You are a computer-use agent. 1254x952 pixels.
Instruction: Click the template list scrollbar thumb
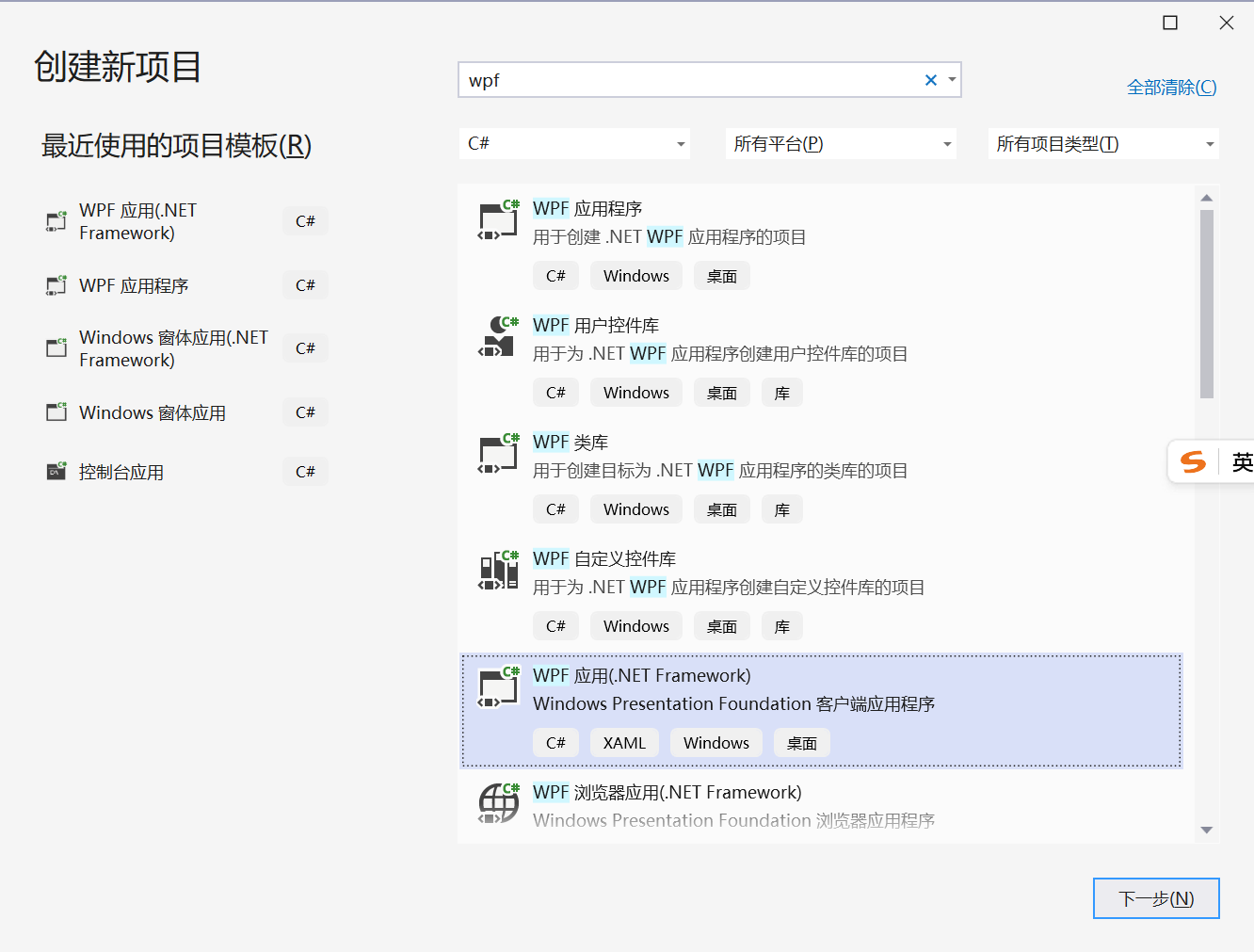[x=1207, y=304]
